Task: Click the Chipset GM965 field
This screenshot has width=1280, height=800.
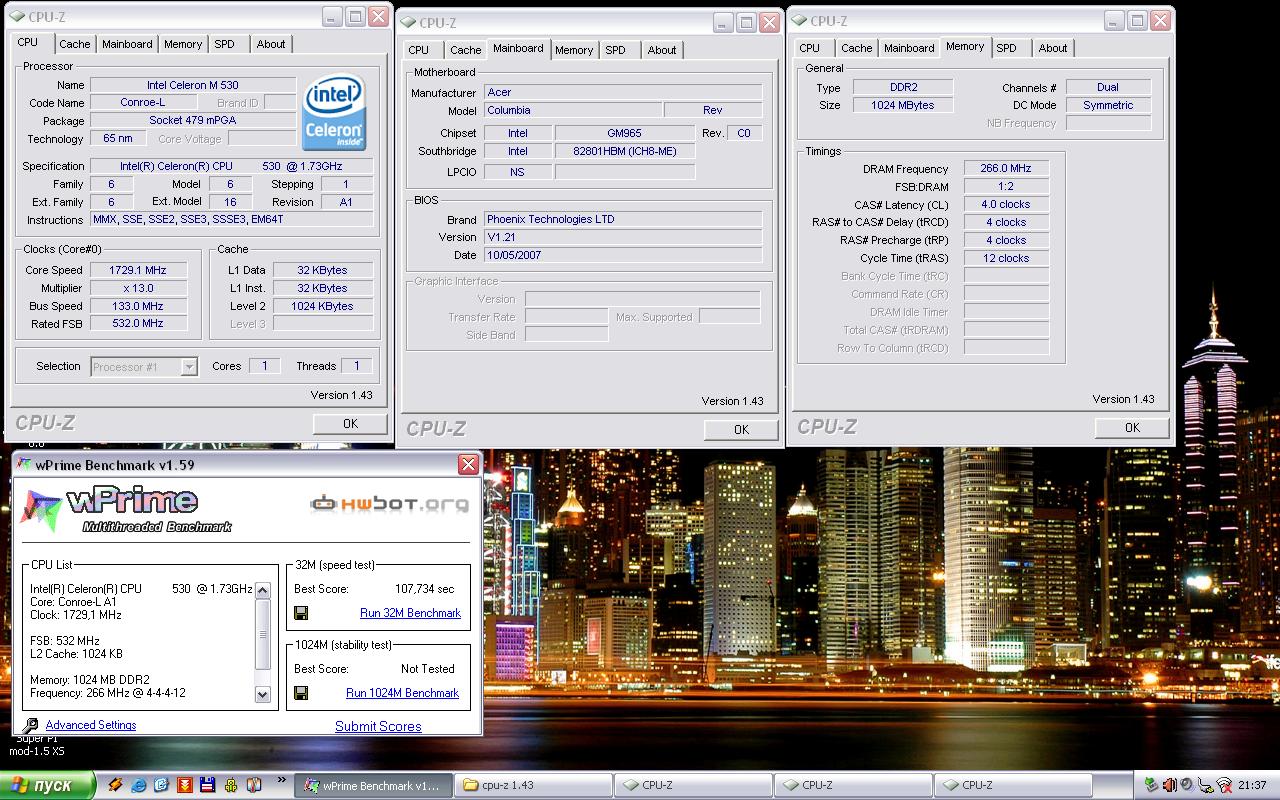Action: [x=625, y=133]
